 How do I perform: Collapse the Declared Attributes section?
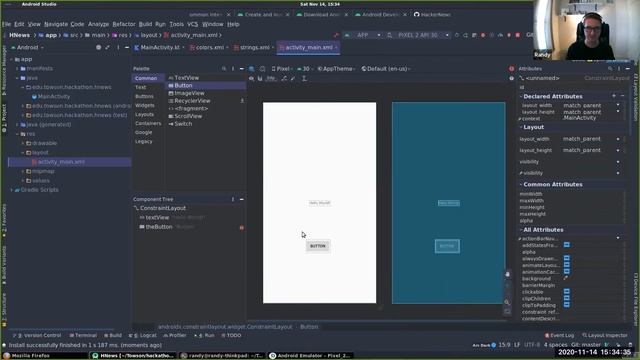(x=521, y=96)
